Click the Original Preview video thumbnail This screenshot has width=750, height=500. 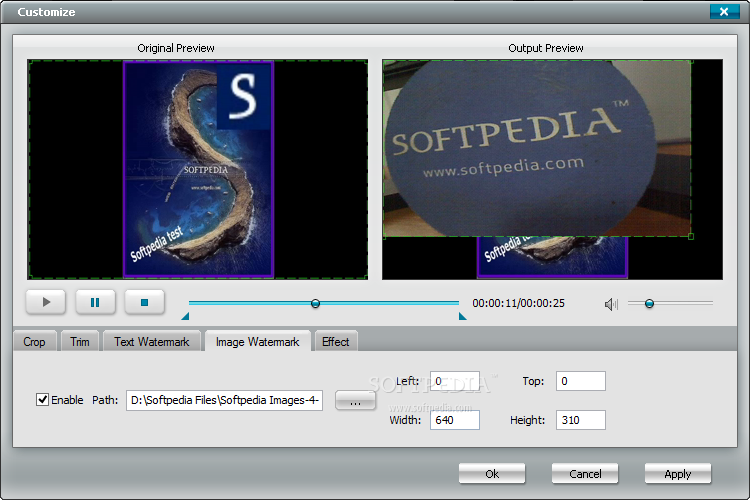[198, 169]
